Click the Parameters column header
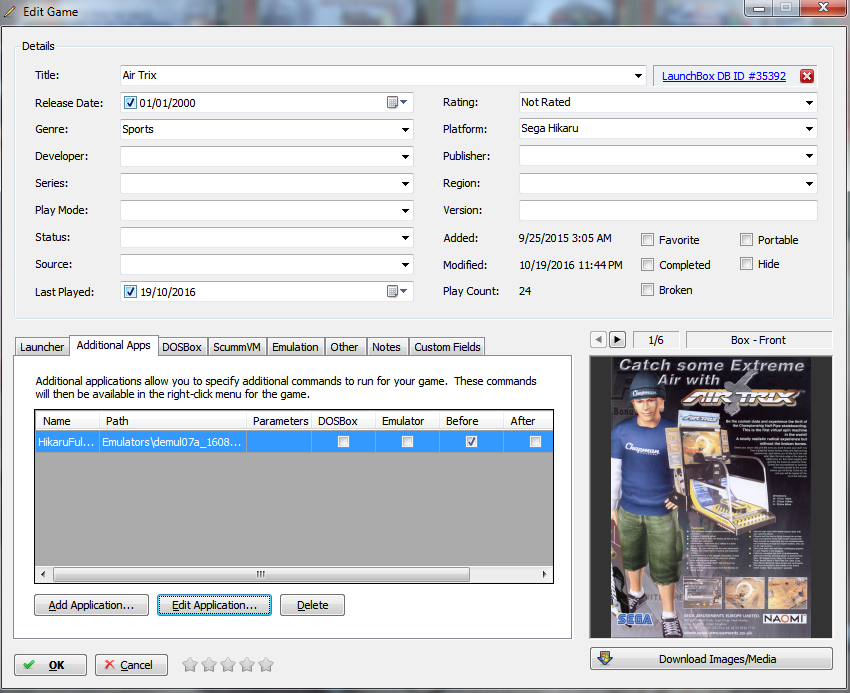This screenshot has height=693, width=850. [280, 421]
